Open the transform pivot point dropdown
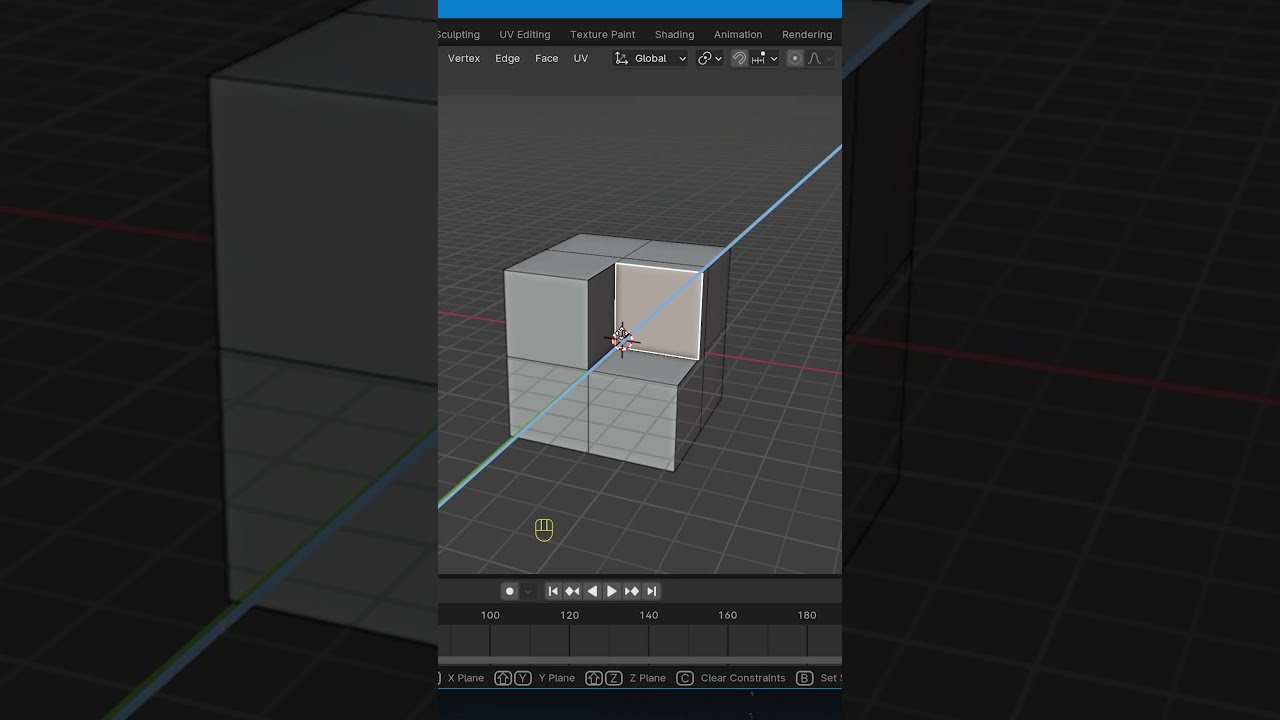 tap(710, 58)
